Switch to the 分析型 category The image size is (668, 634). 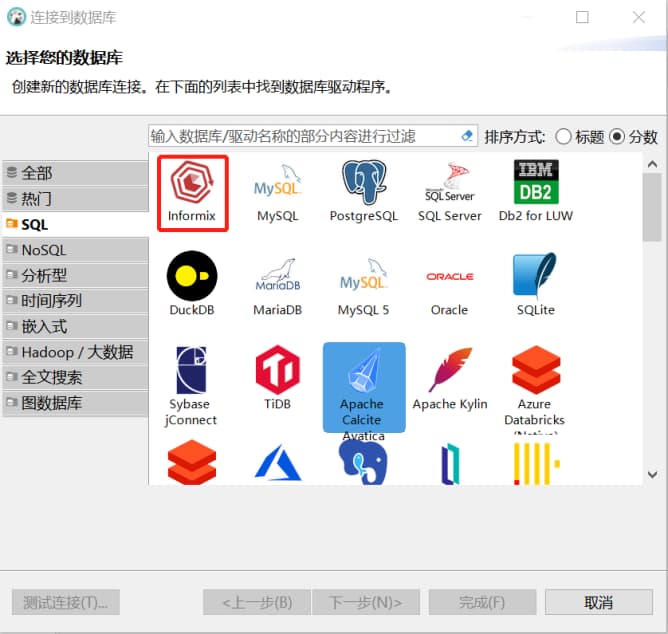coord(75,275)
